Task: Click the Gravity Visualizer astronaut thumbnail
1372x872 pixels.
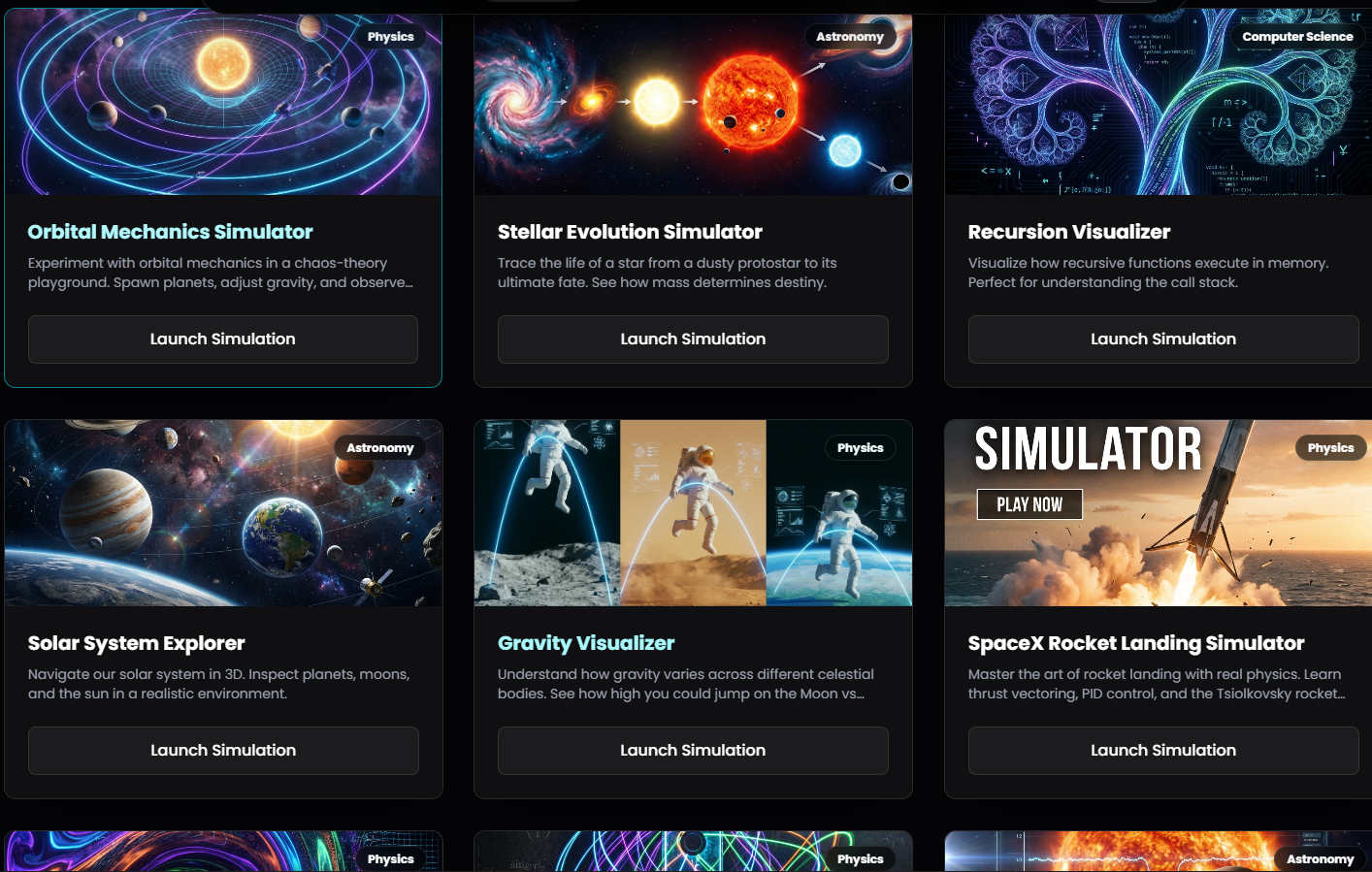Action: pyautogui.click(x=693, y=513)
